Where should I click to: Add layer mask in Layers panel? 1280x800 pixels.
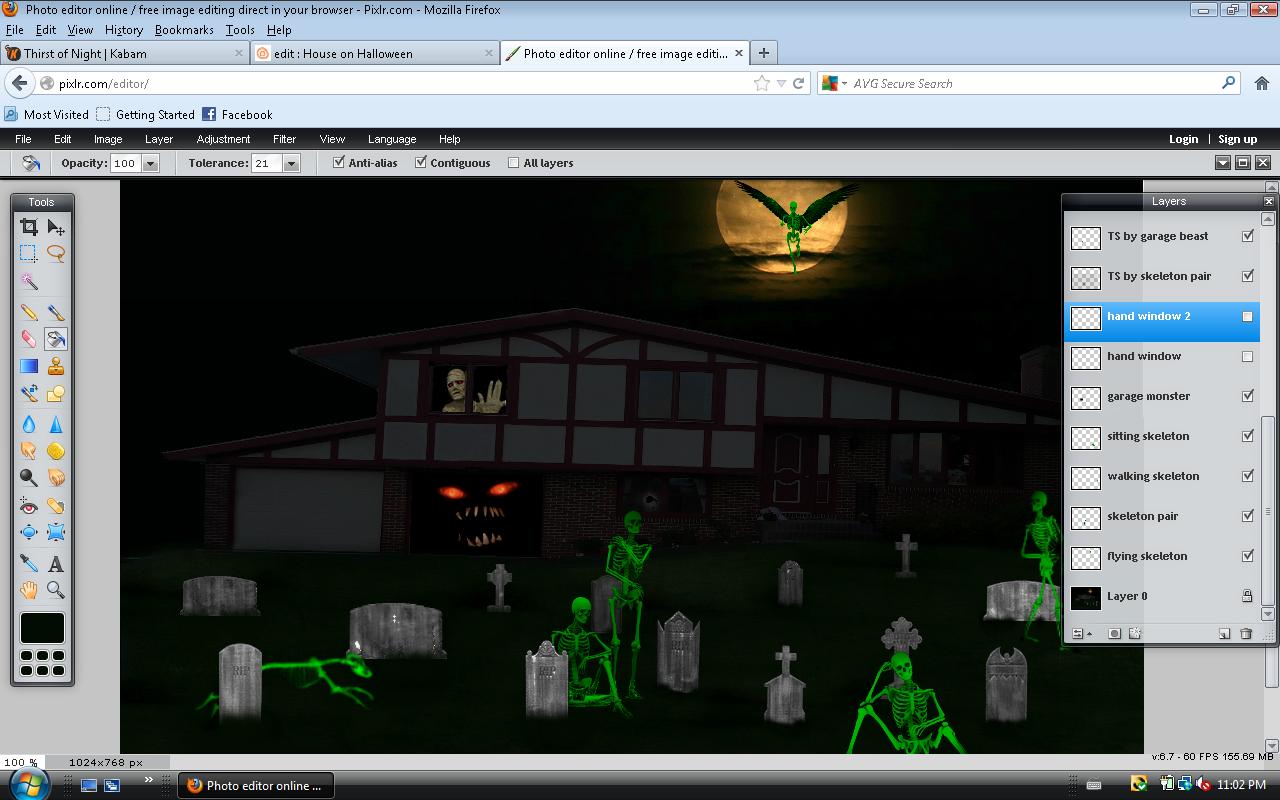click(x=1114, y=633)
